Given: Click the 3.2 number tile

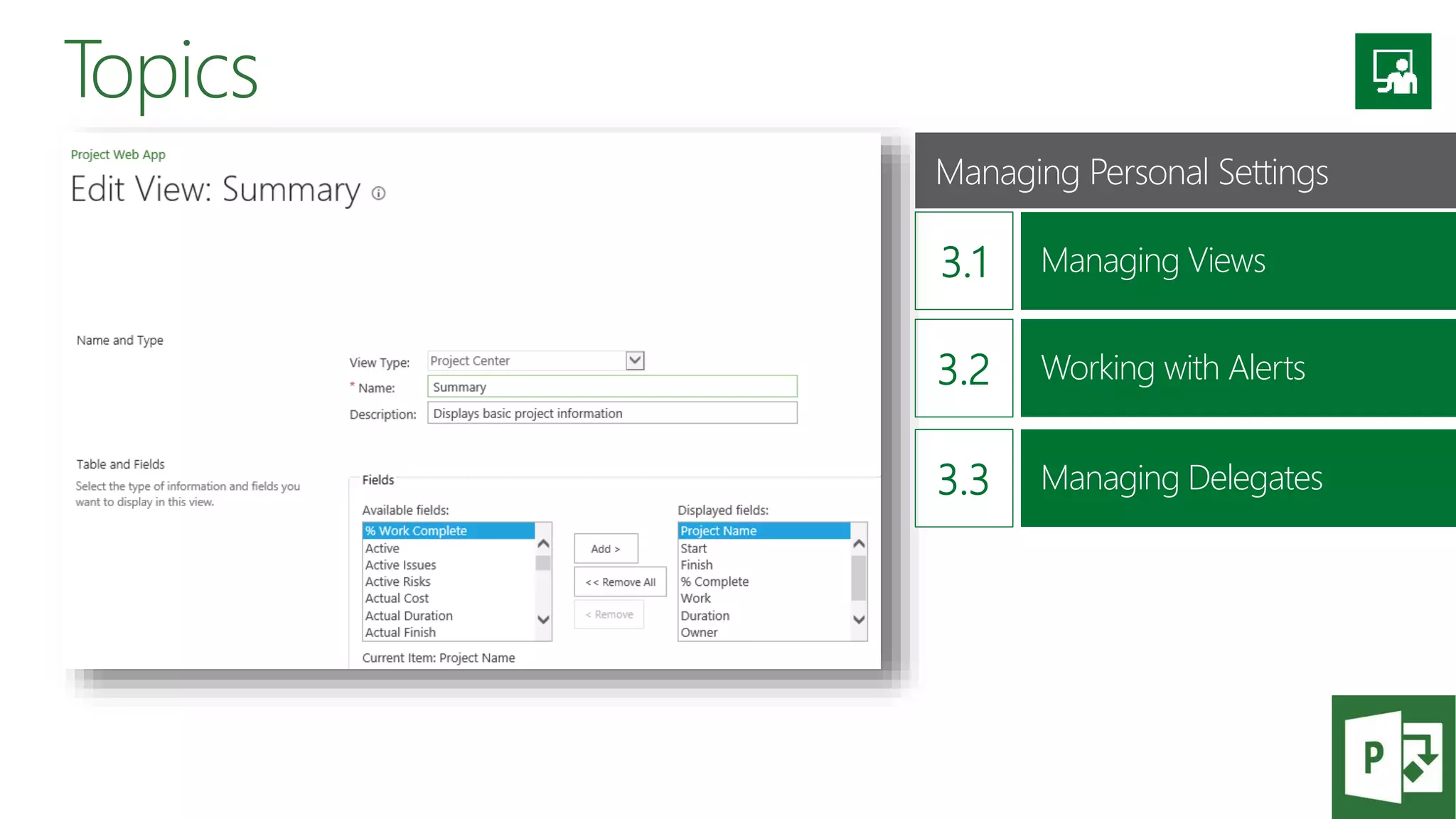Looking at the screenshot, I should 964,368.
